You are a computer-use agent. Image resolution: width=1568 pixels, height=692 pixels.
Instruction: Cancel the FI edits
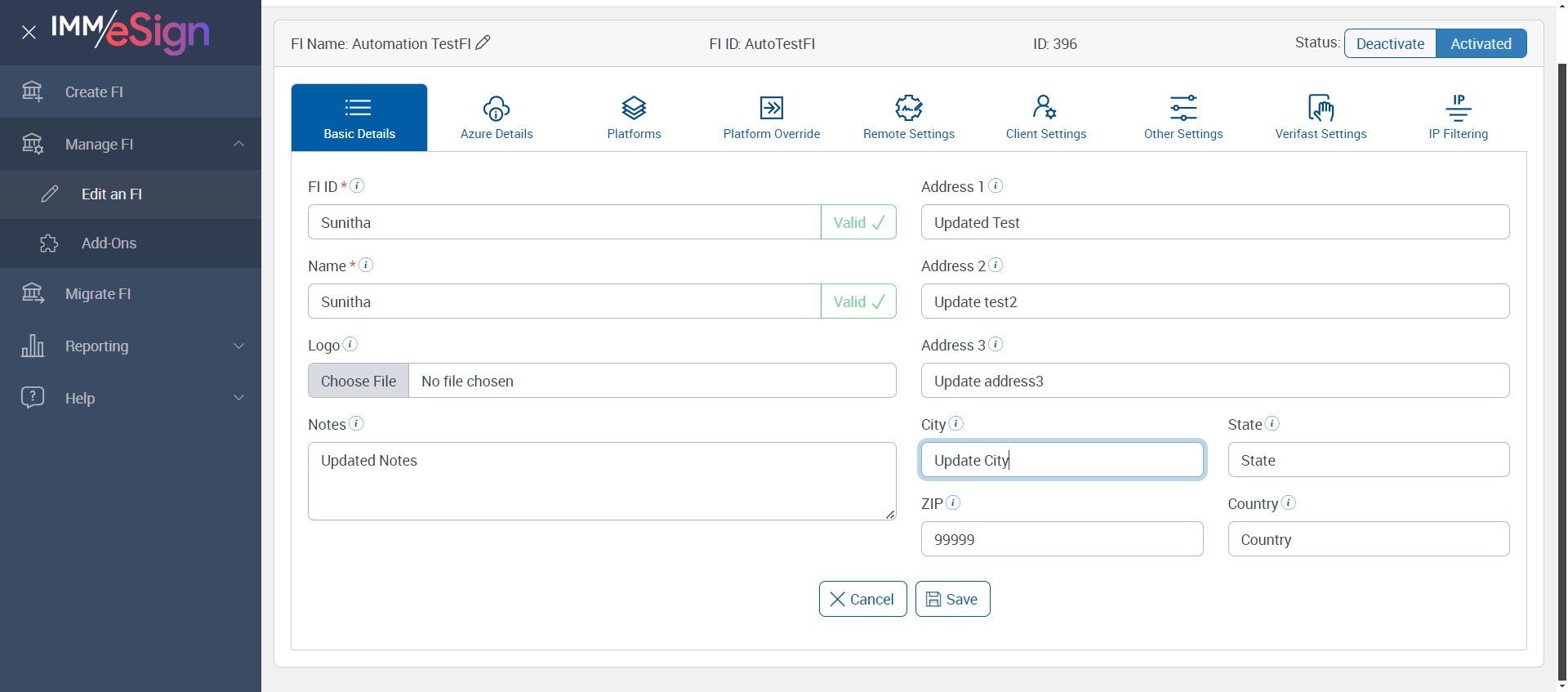[x=862, y=599]
